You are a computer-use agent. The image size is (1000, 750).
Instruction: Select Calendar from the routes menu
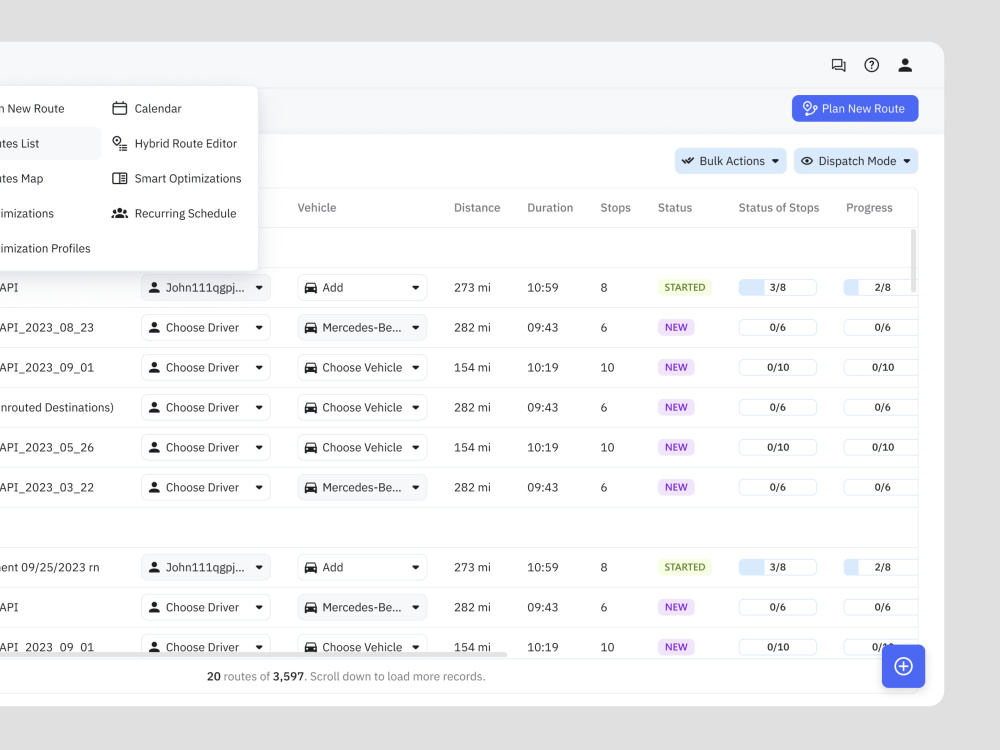[x=158, y=108]
